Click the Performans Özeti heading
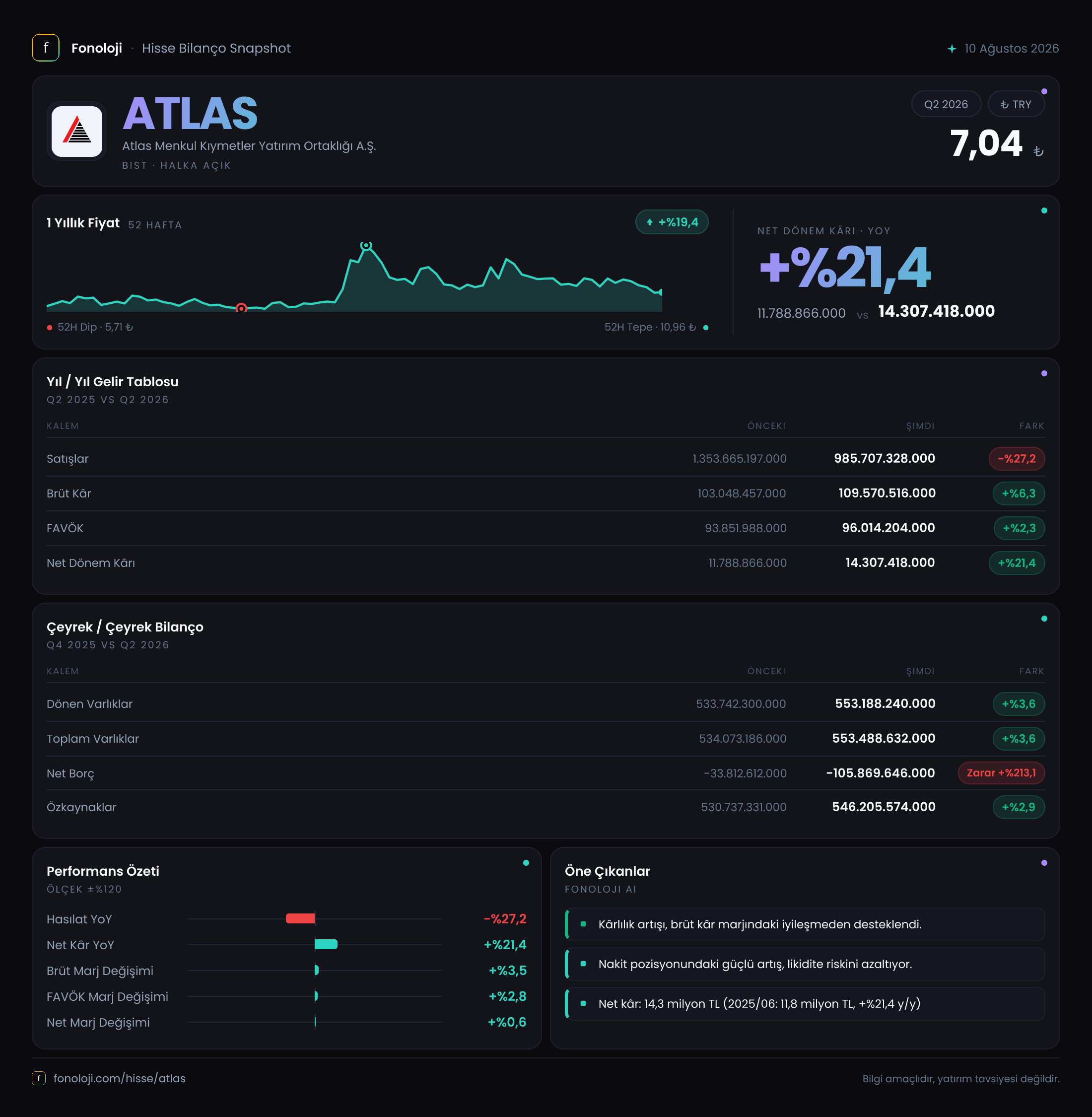The image size is (1092, 1117). (x=103, y=871)
